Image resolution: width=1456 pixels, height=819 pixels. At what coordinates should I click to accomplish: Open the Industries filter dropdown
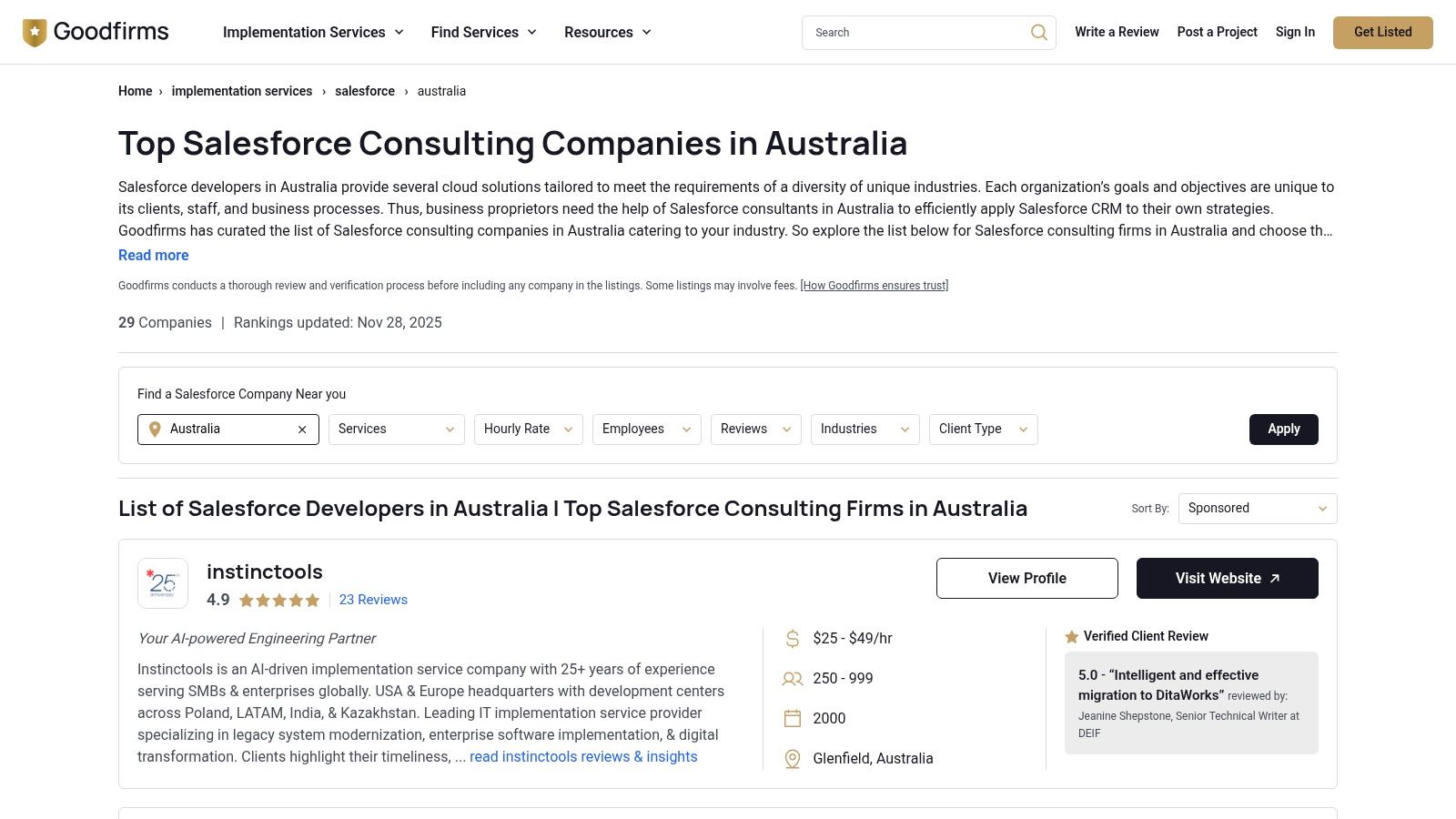(x=864, y=429)
